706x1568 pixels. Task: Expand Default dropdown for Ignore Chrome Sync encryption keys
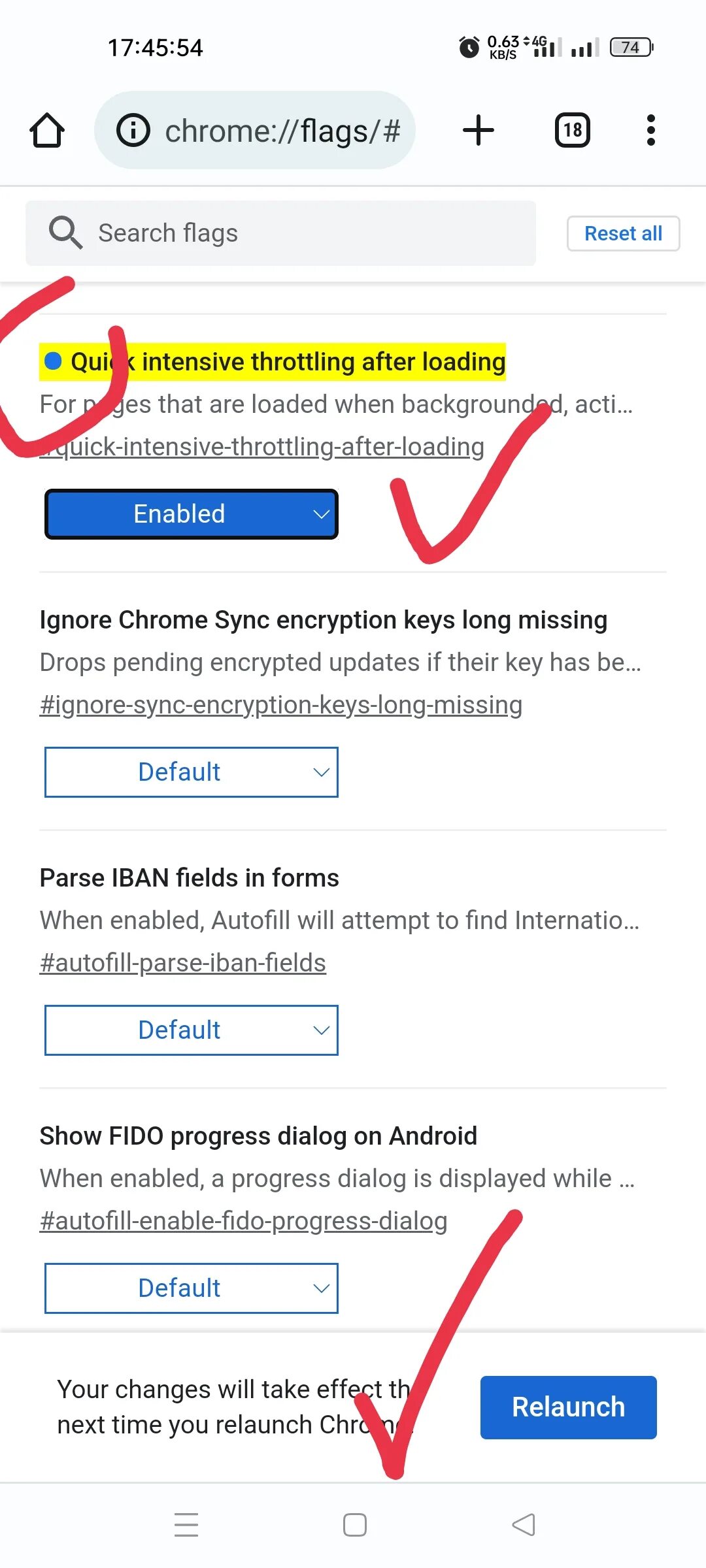tap(192, 772)
